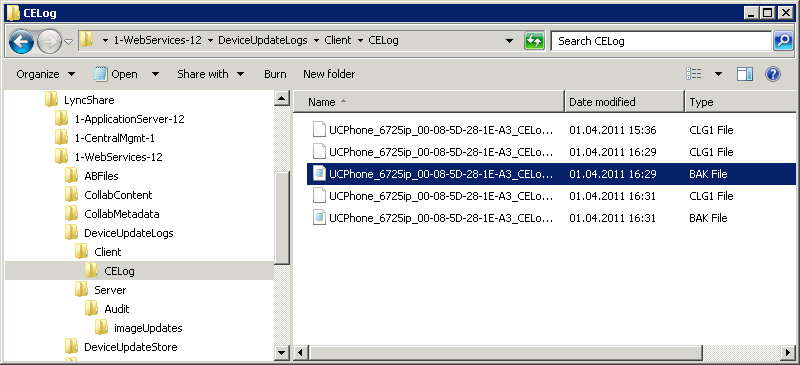800x365 pixels.
Task: Select CLG1 file modified 16:31
Action: [551, 196]
